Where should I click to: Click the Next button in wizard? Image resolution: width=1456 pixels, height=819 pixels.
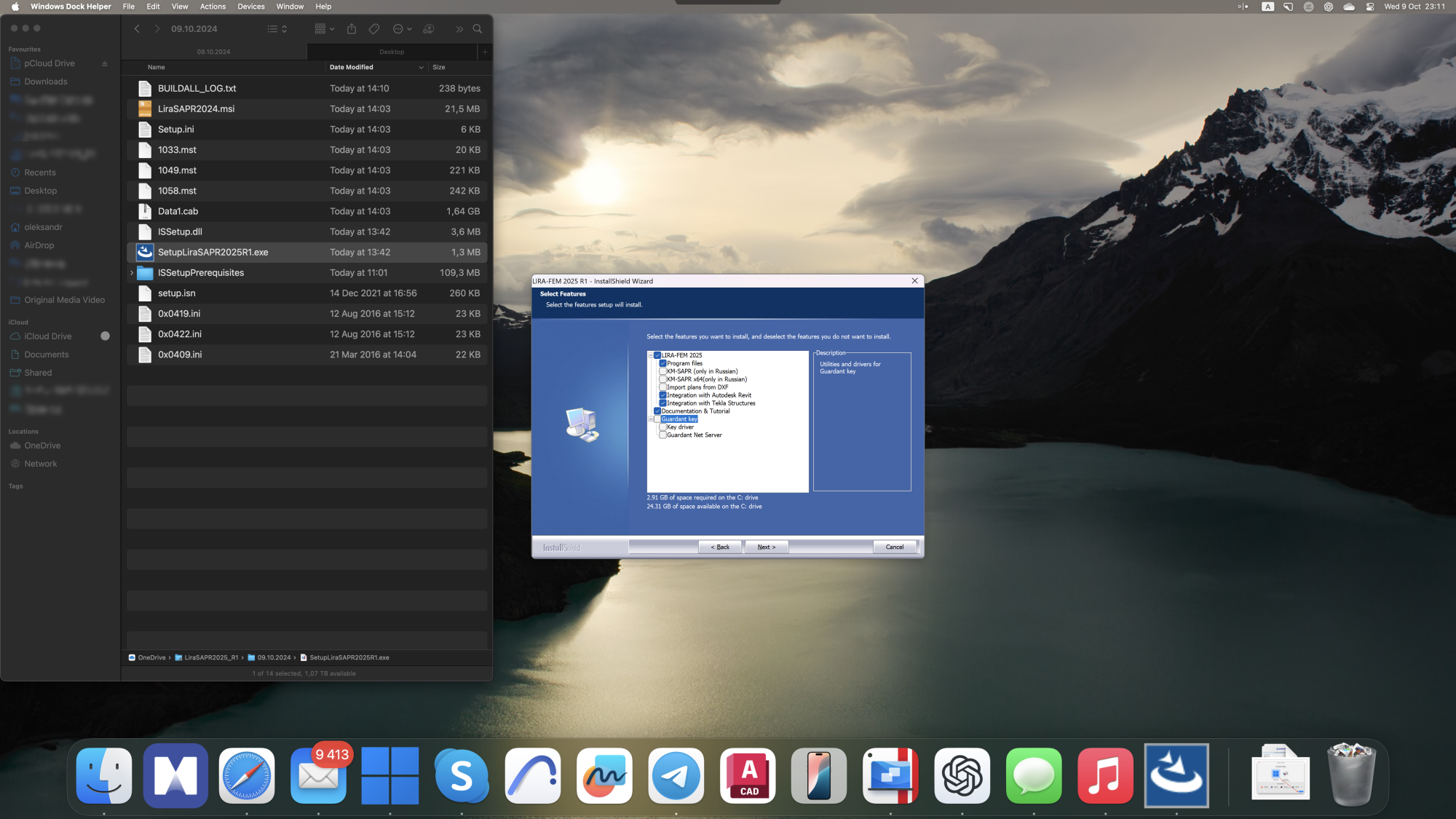pyautogui.click(x=766, y=547)
